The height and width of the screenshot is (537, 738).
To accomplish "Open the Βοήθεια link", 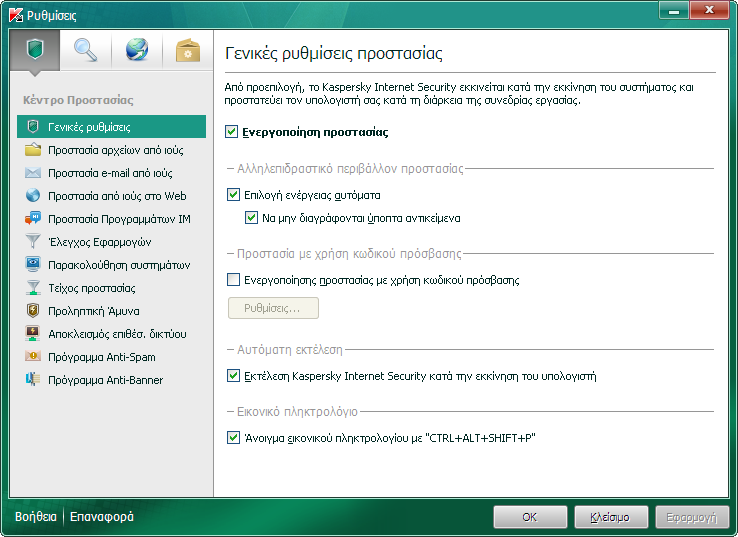I will point(36,516).
